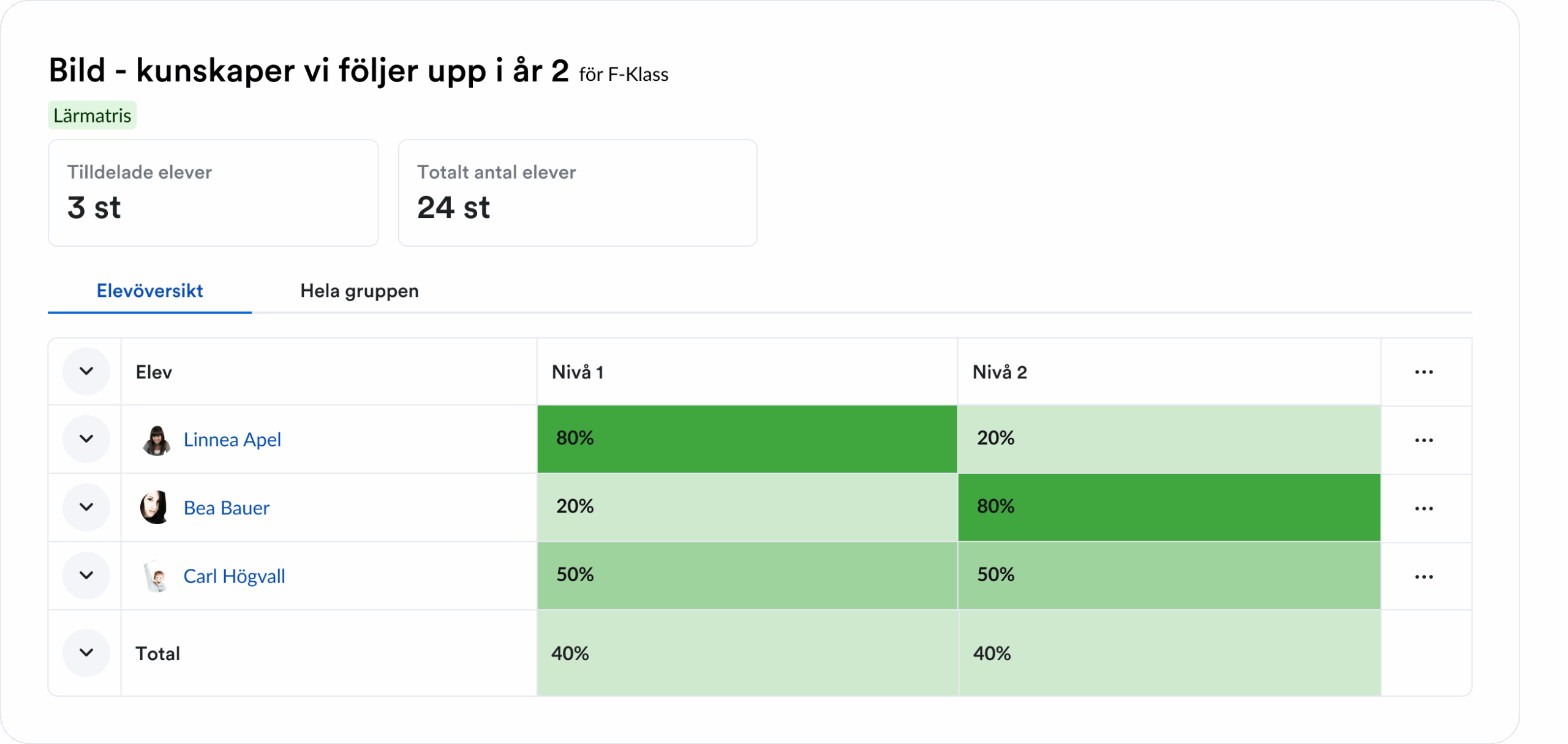The width and height of the screenshot is (1568, 744).
Task: Switch to the Hela gruppen tab
Action: [x=359, y=291]
